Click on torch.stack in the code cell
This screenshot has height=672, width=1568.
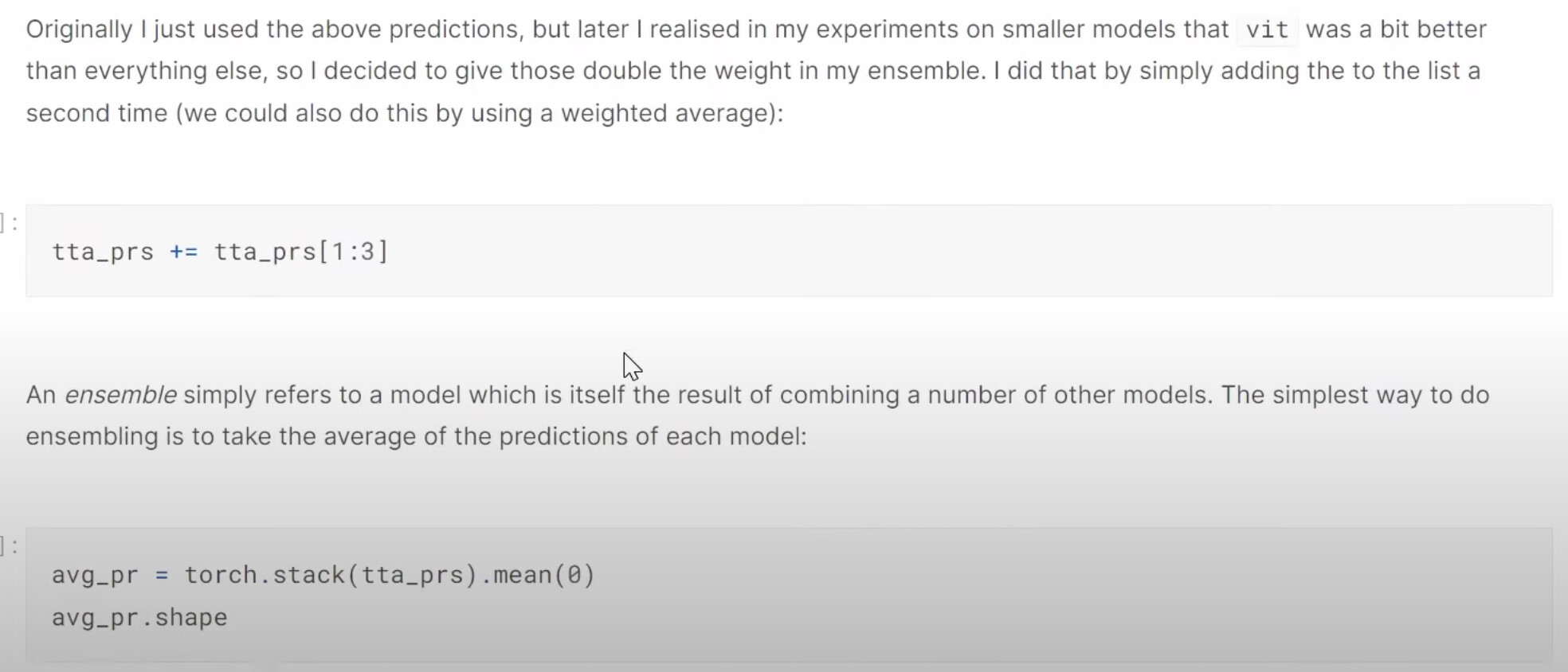point(265,575)
